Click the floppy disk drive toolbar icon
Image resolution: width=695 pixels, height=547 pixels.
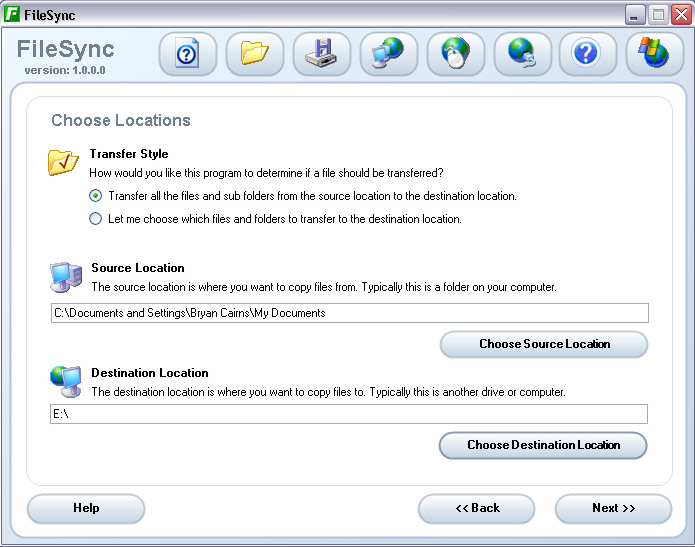pos(321,54)
